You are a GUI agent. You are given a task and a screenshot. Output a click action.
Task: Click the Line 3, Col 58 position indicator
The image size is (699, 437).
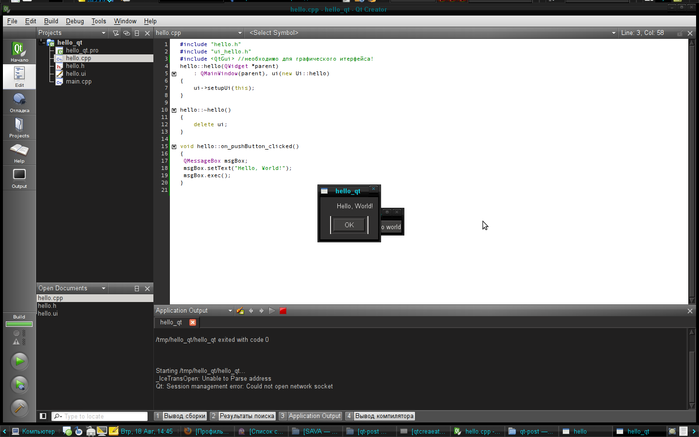[x=642, y=33]
